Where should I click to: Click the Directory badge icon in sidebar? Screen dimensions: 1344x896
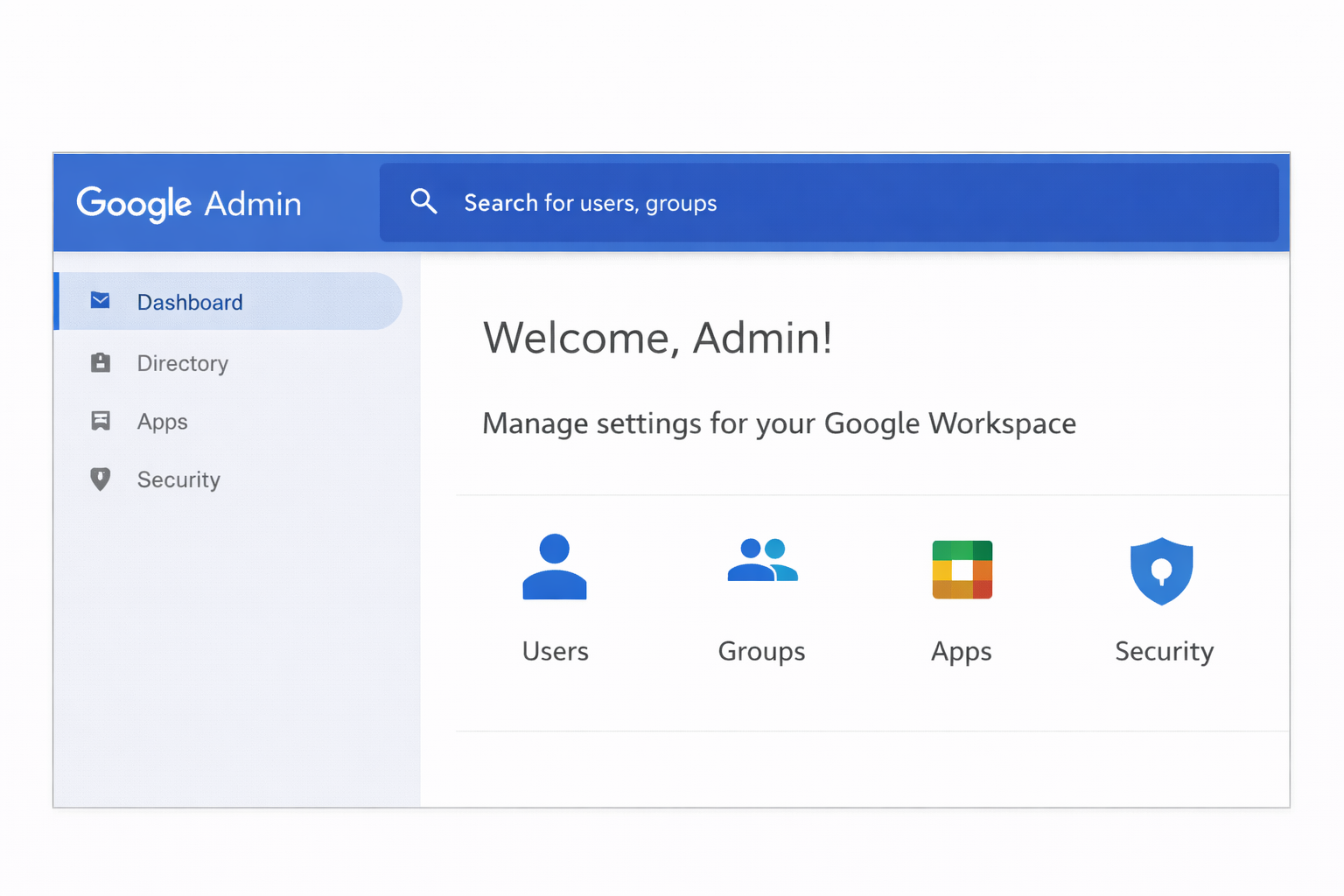click(101, 362)
